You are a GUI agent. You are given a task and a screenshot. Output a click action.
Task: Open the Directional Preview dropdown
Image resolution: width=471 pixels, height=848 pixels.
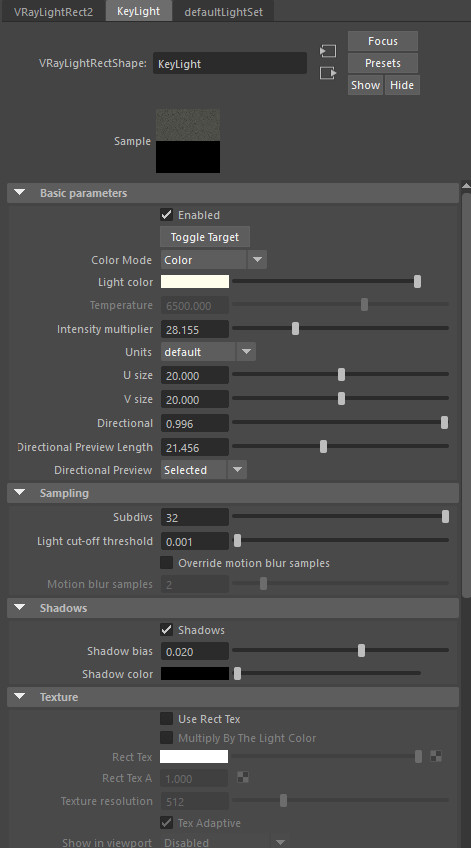(203, 470)
